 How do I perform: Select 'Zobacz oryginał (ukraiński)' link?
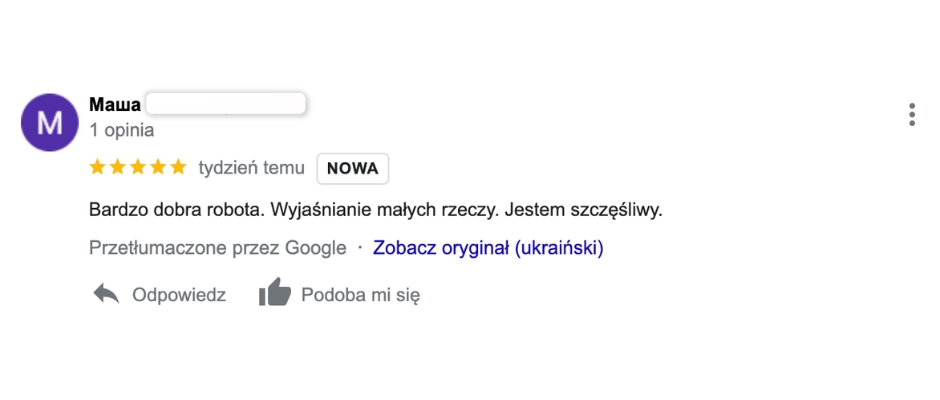[488, 248]
